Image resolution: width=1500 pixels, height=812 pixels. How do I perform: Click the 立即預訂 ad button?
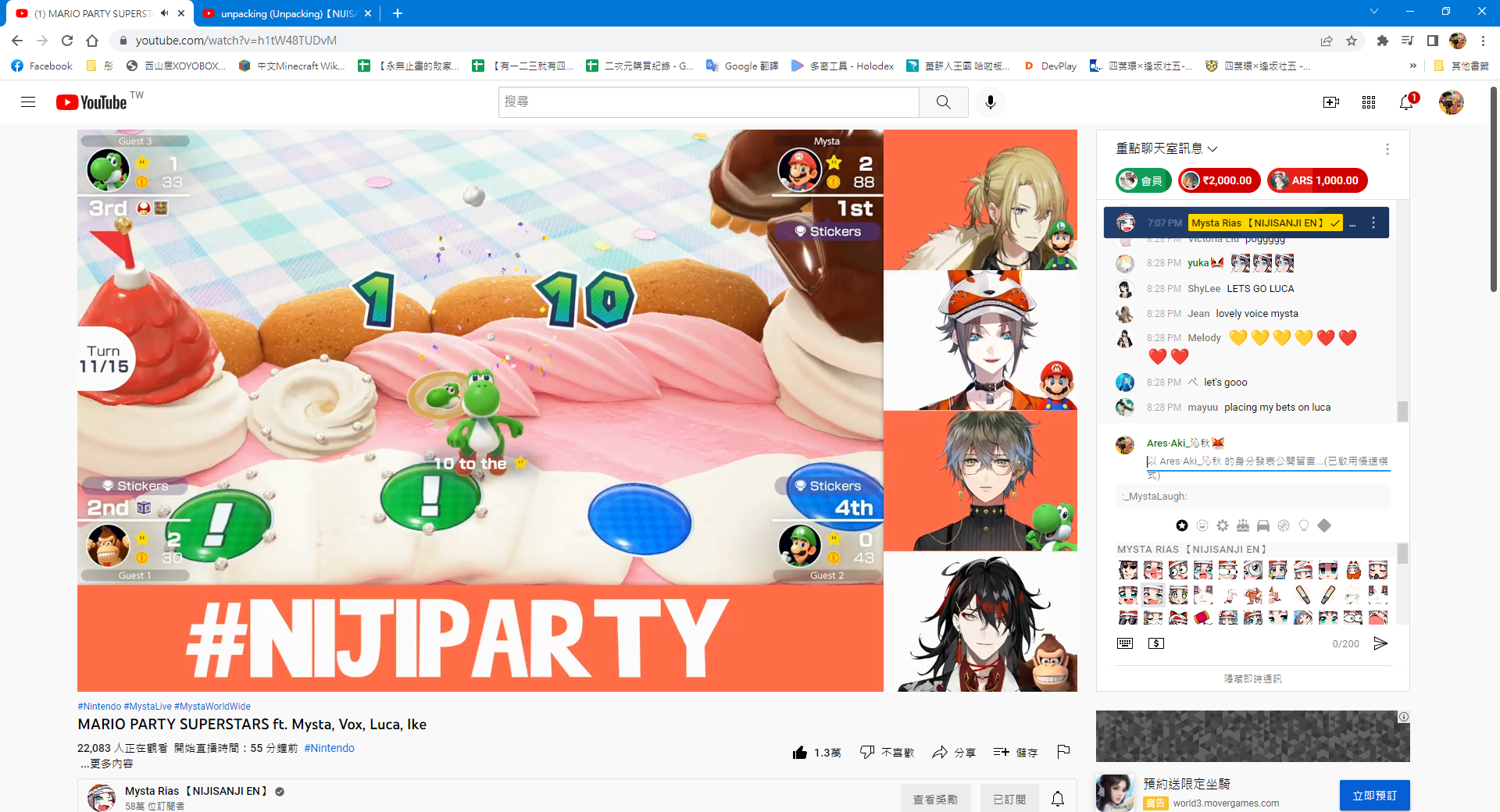tap(1374, 795)
